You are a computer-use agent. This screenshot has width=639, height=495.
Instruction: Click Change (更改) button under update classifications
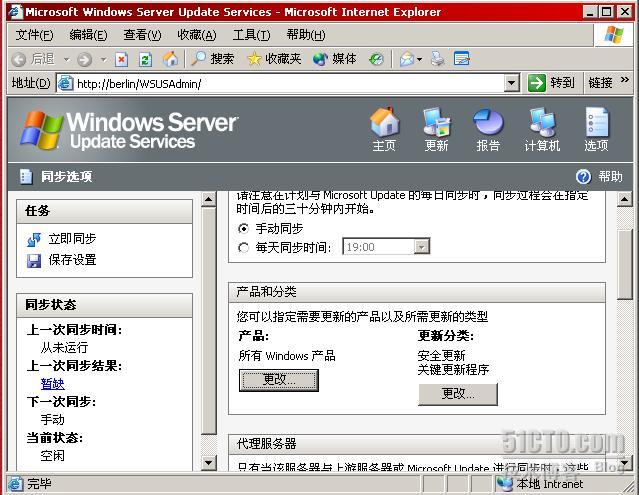coord(458,394)
